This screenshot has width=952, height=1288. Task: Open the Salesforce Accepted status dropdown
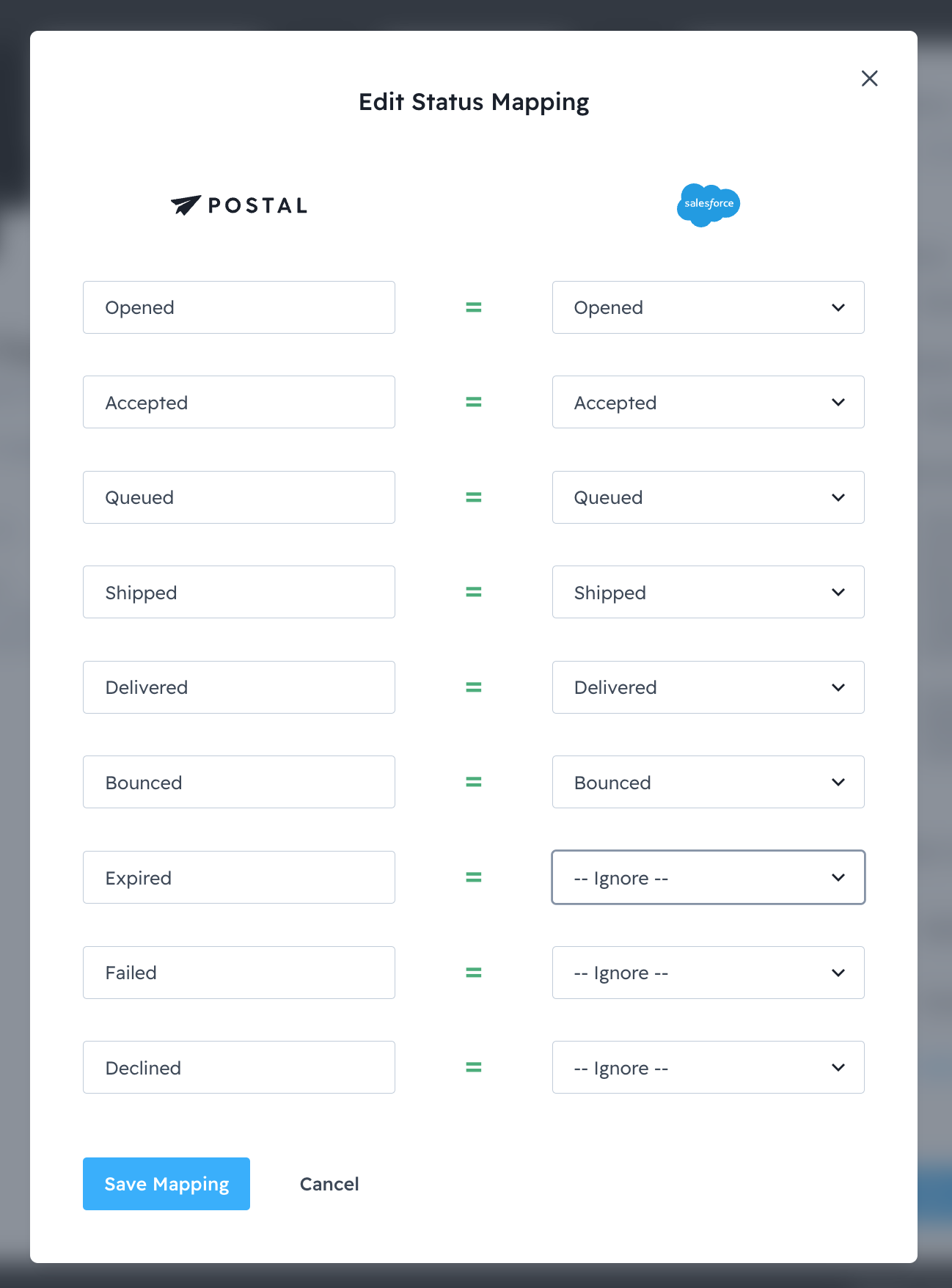(x=708, y=402)
